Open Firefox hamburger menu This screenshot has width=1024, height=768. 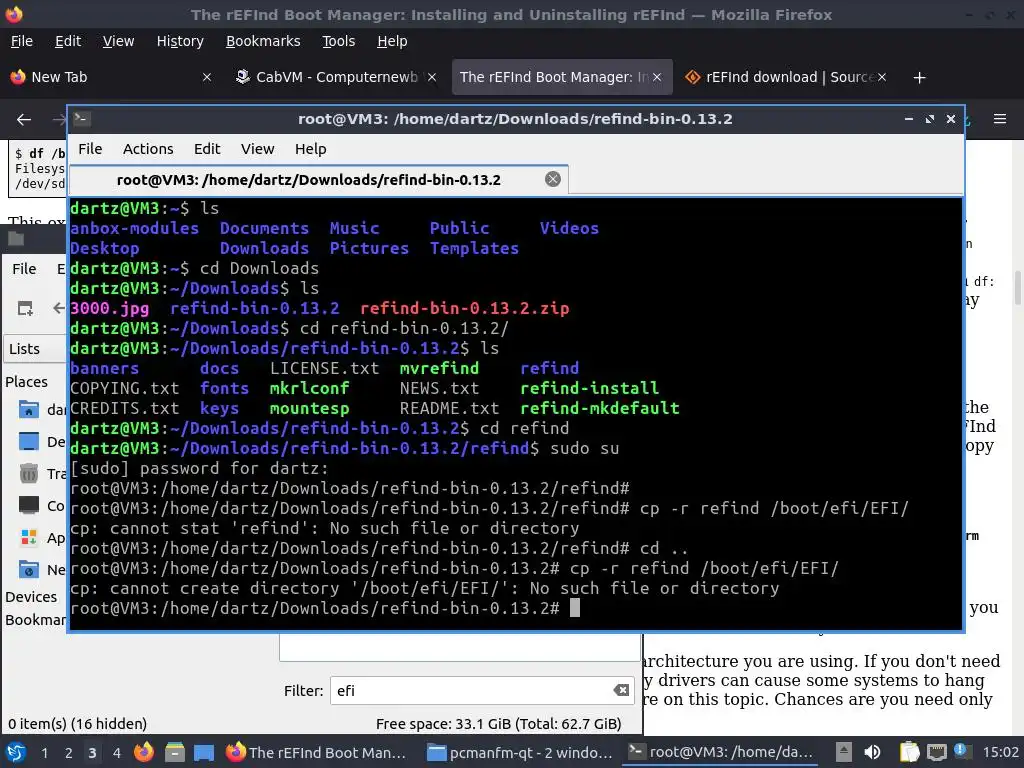pos(1000,119)
